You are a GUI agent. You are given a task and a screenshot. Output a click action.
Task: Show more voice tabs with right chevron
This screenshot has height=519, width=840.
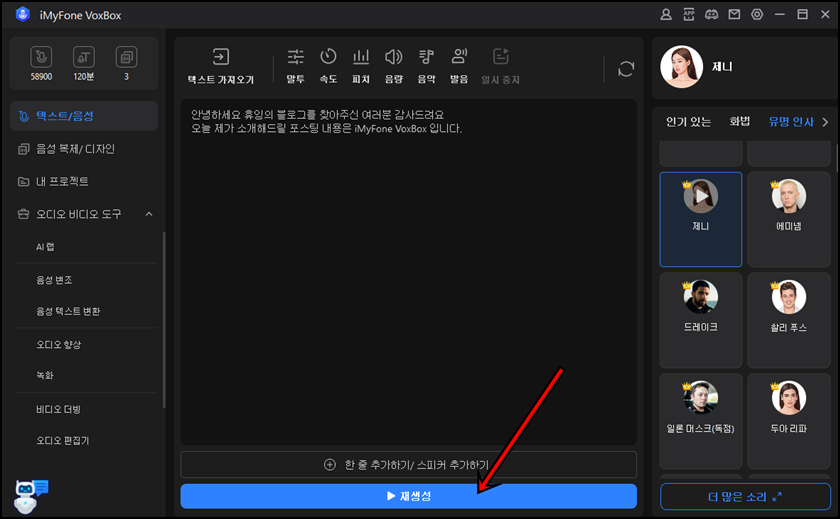tap(825, 122)
